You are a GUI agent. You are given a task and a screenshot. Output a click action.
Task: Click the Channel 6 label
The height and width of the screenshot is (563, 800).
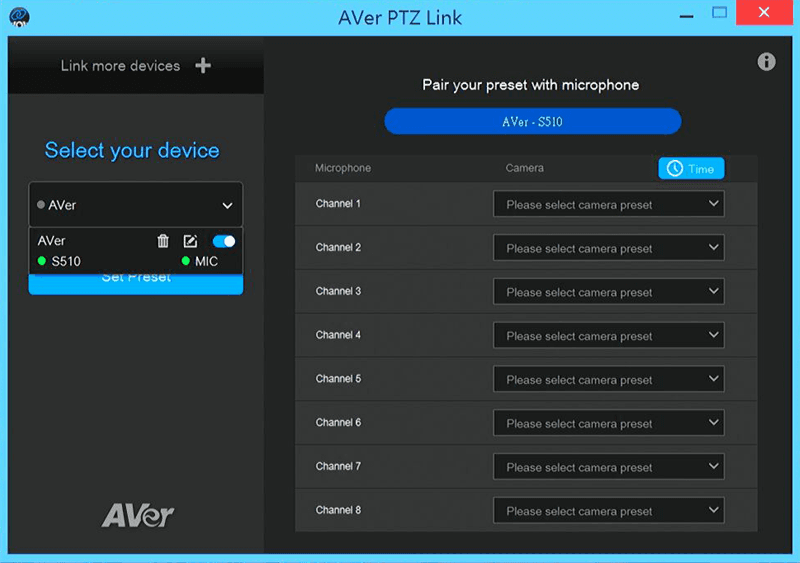pyautogui.click(x=338, y=423)
